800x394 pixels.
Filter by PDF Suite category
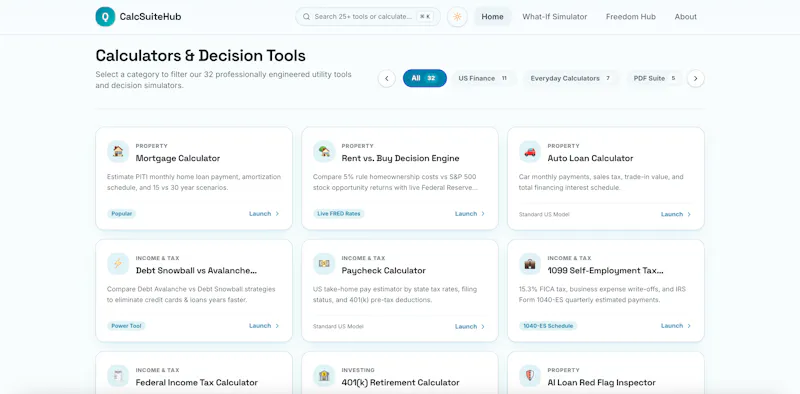pos(655,79)
